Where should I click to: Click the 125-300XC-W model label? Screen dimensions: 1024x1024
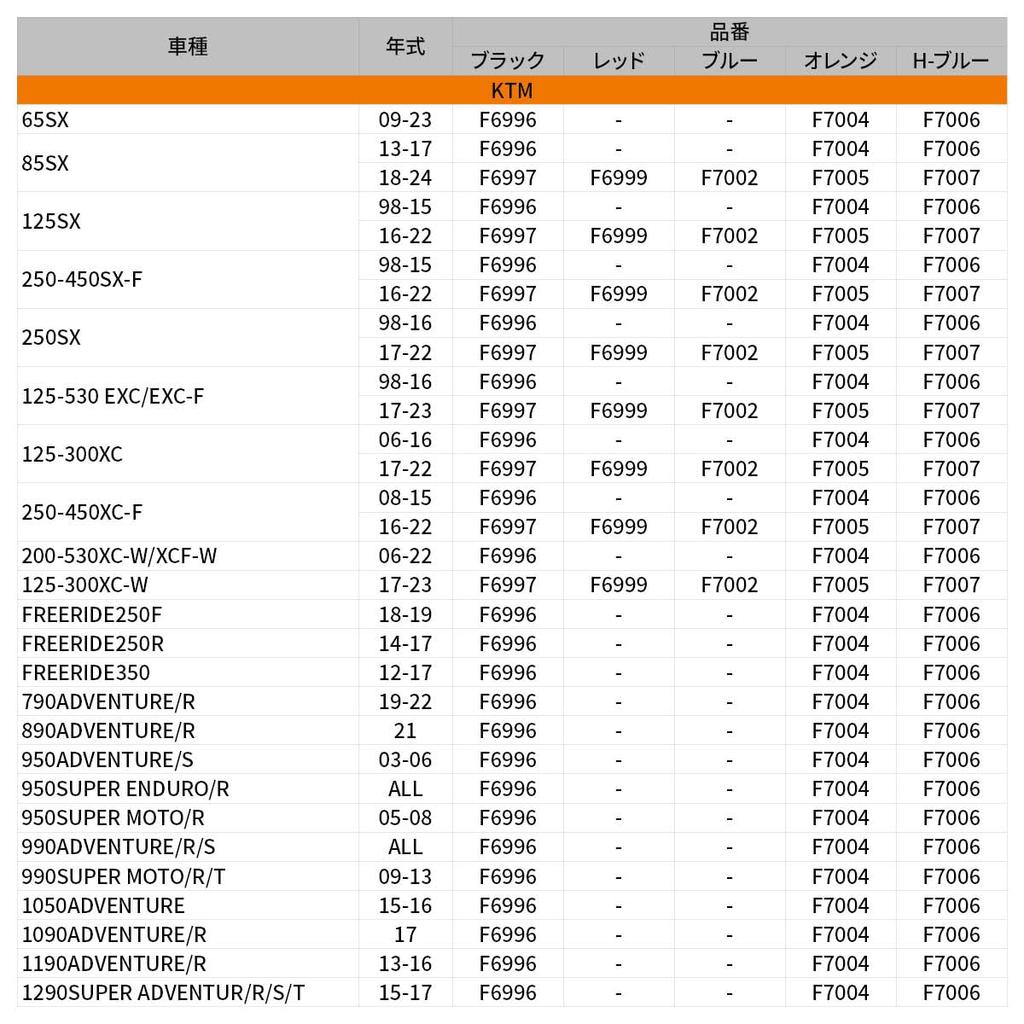tap(85, 584)
